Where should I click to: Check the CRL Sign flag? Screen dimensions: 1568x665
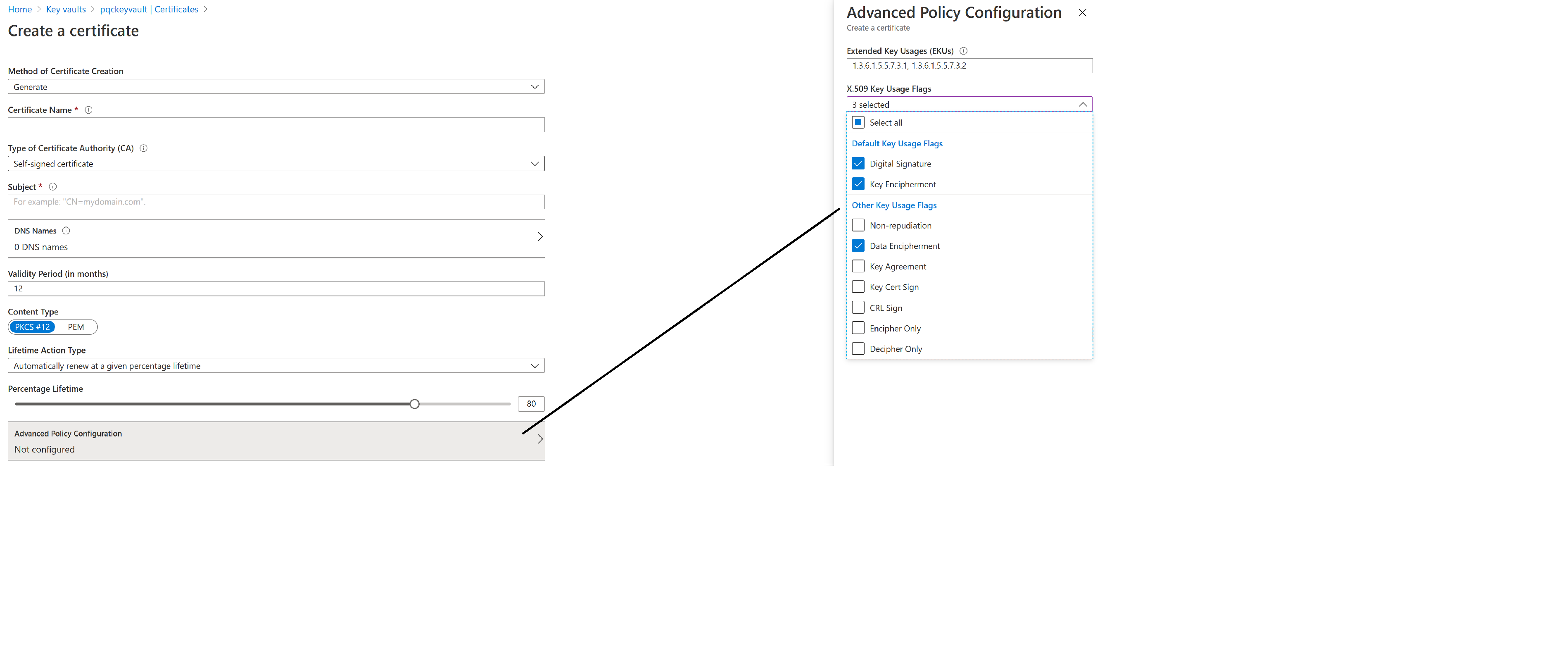(858, 307)
